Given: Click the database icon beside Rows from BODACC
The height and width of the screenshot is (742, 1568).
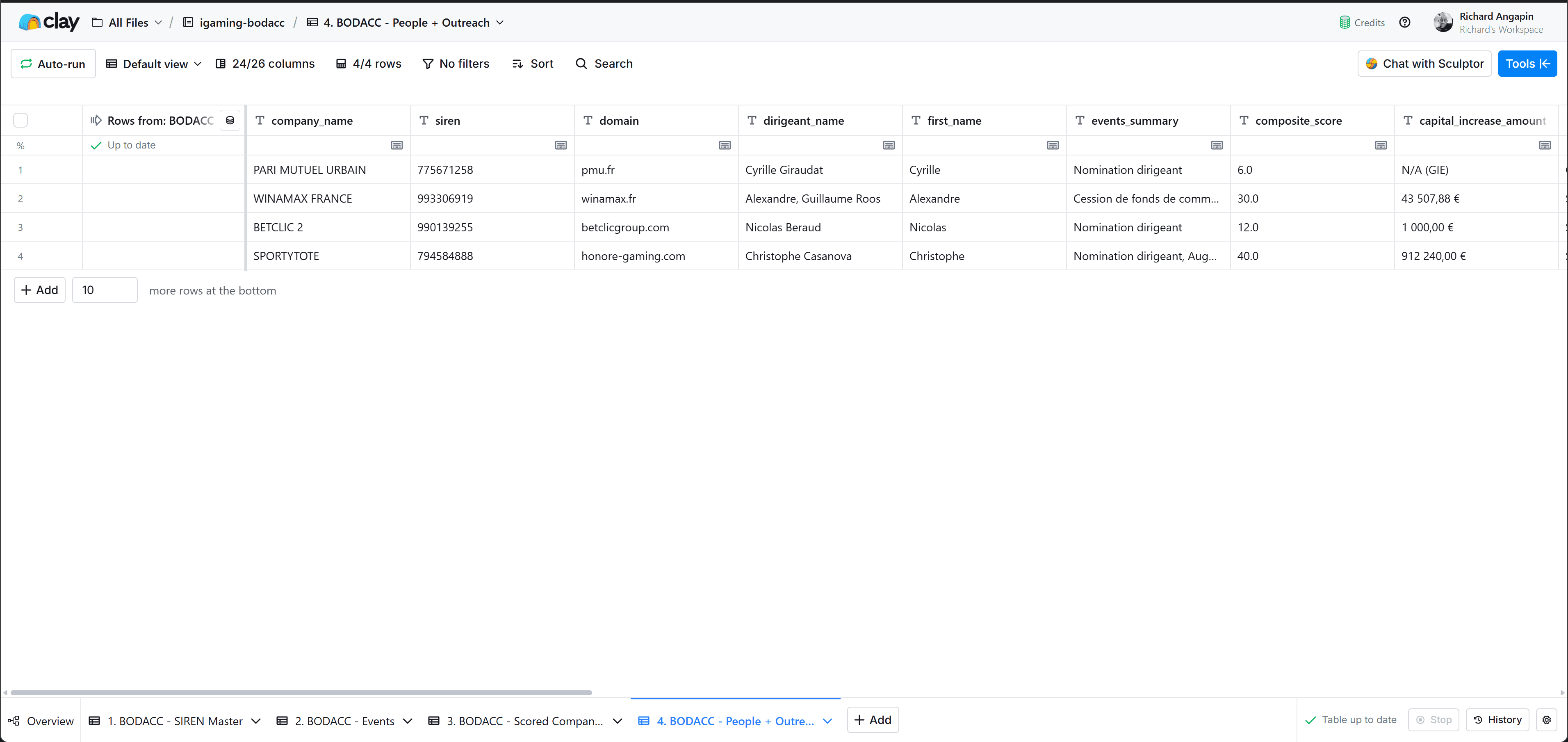Looking at the screenshot, I should (230, 121).
